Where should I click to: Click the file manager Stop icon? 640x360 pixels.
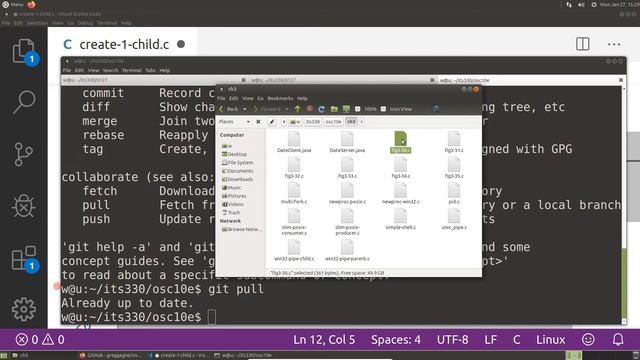point(309,109)
